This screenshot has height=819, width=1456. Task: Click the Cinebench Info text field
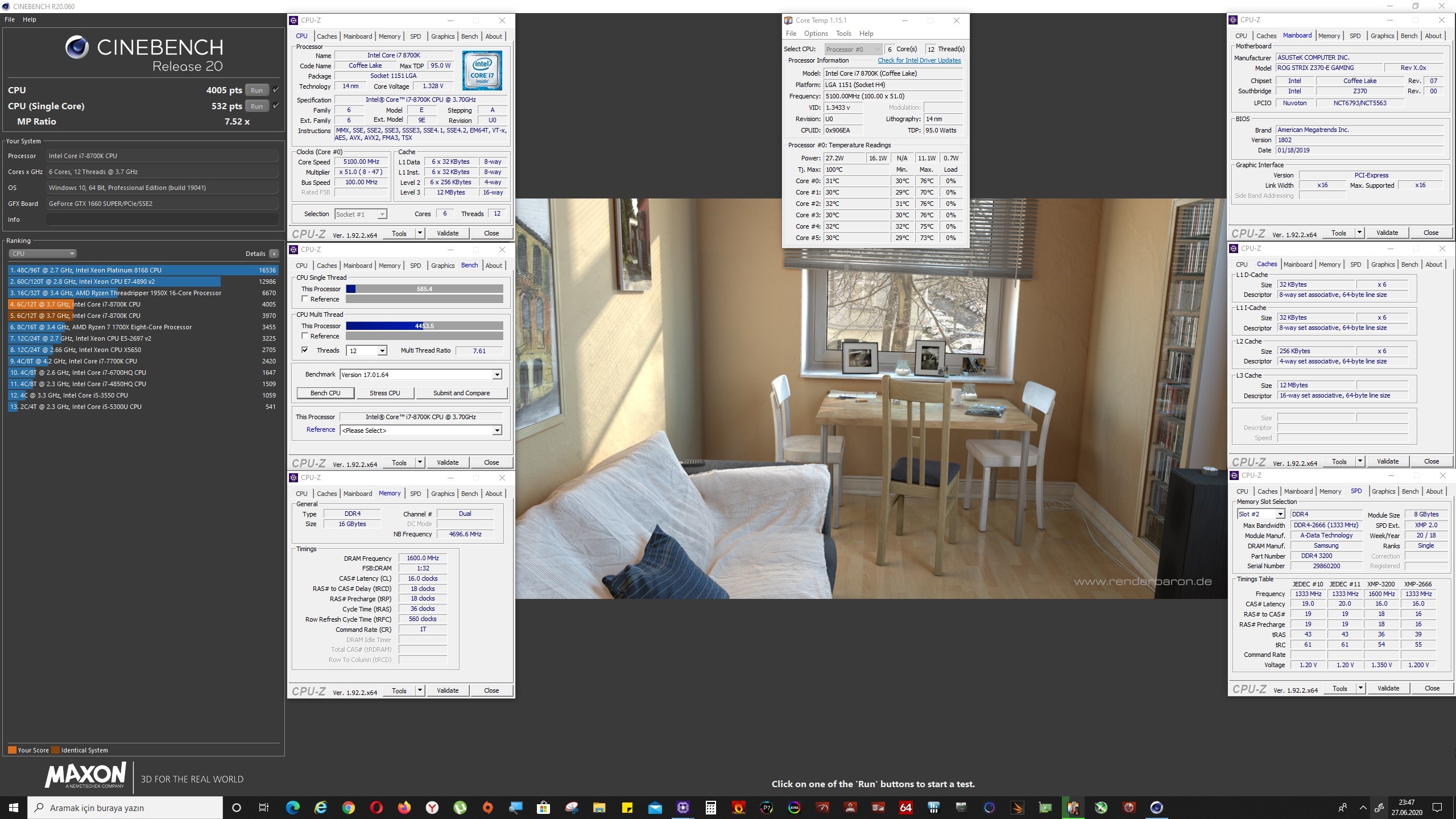point(162,220)
